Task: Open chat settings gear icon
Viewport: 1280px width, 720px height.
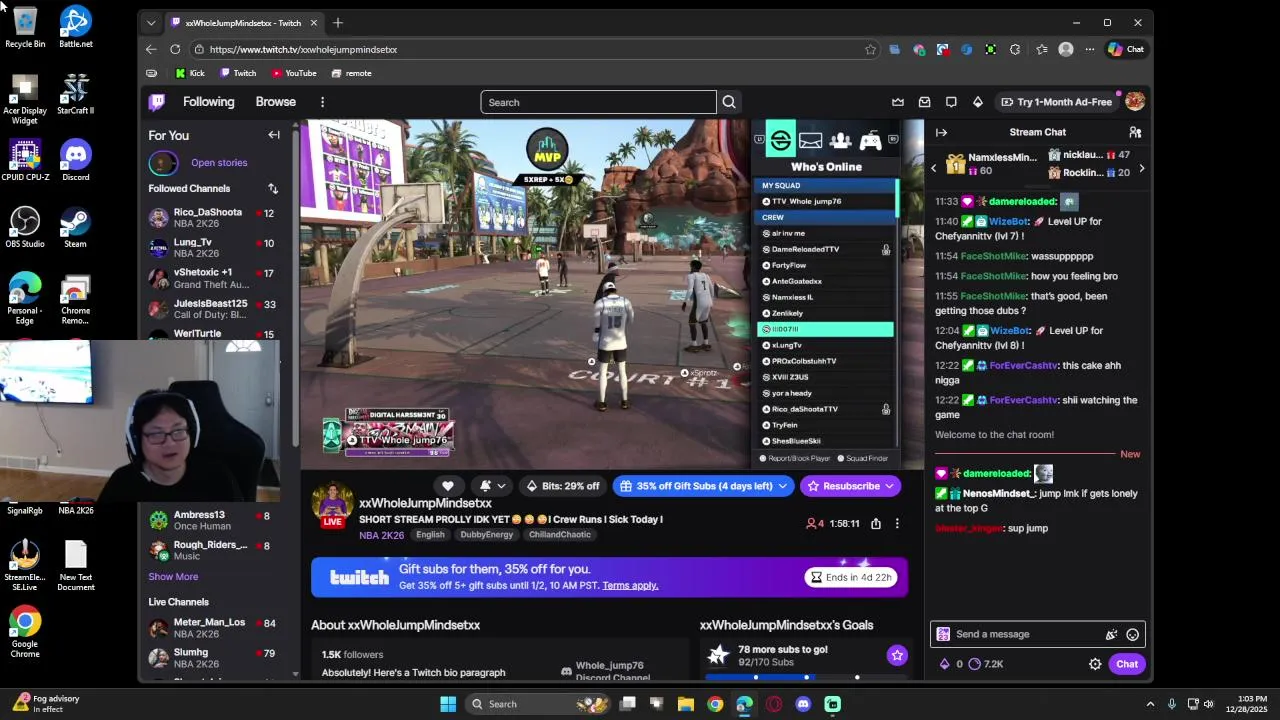Action: pyautogui.click(x=1095, y=664)
